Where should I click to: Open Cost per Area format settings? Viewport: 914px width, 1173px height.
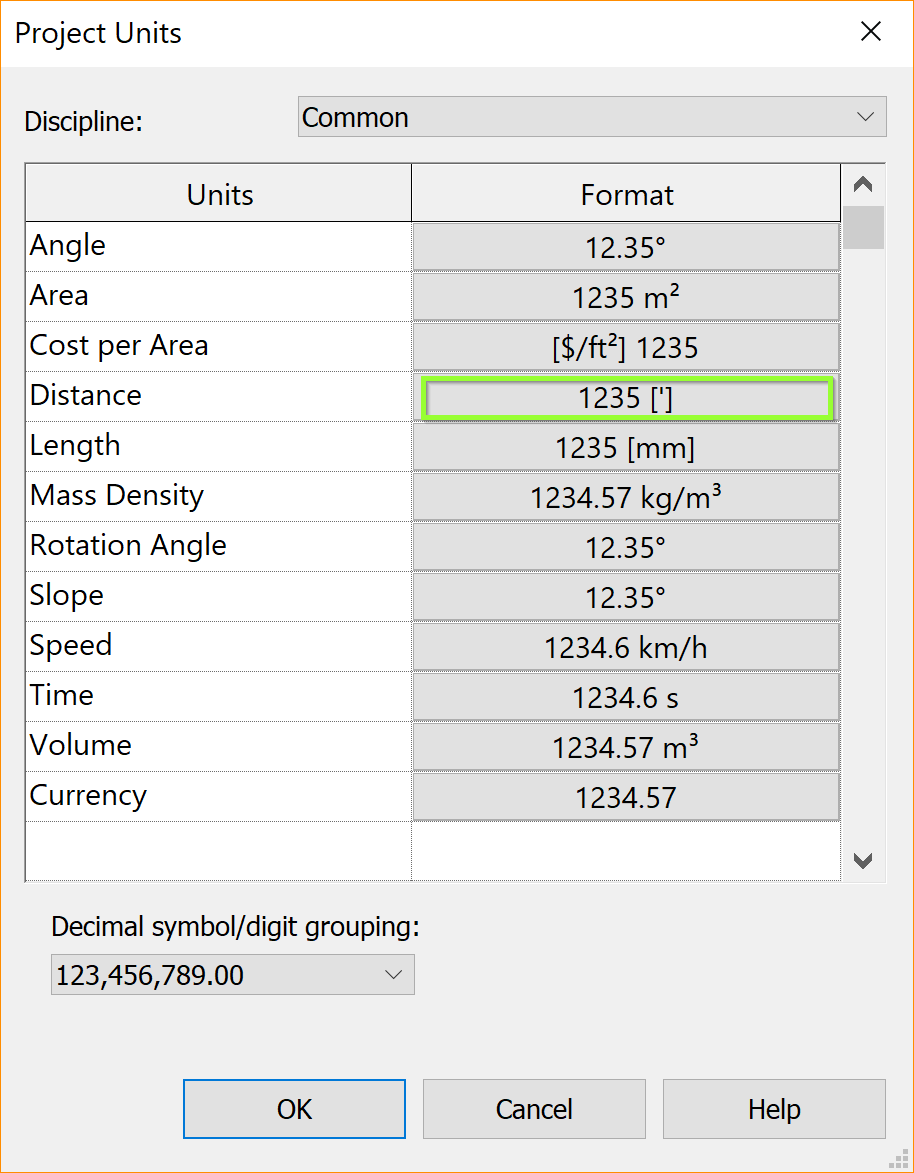tap(626, 345)
